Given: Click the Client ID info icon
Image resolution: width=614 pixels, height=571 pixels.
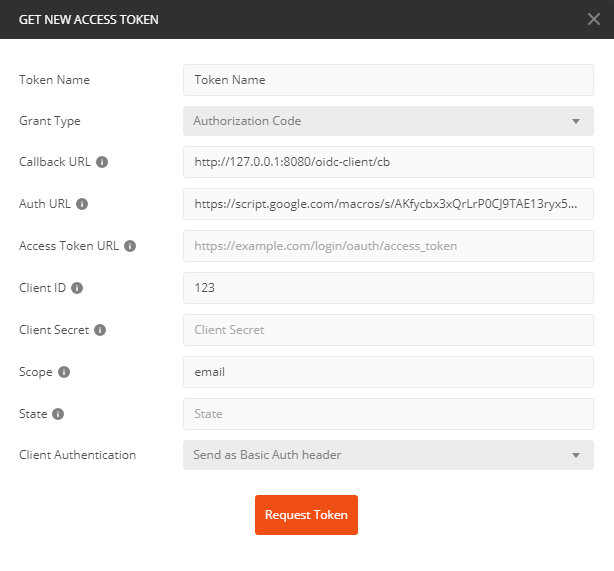Looking at the screenshot, I should 77,288.
